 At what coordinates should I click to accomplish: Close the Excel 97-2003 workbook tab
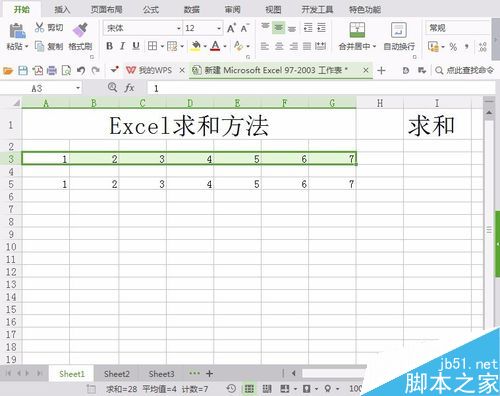(366, 70)
